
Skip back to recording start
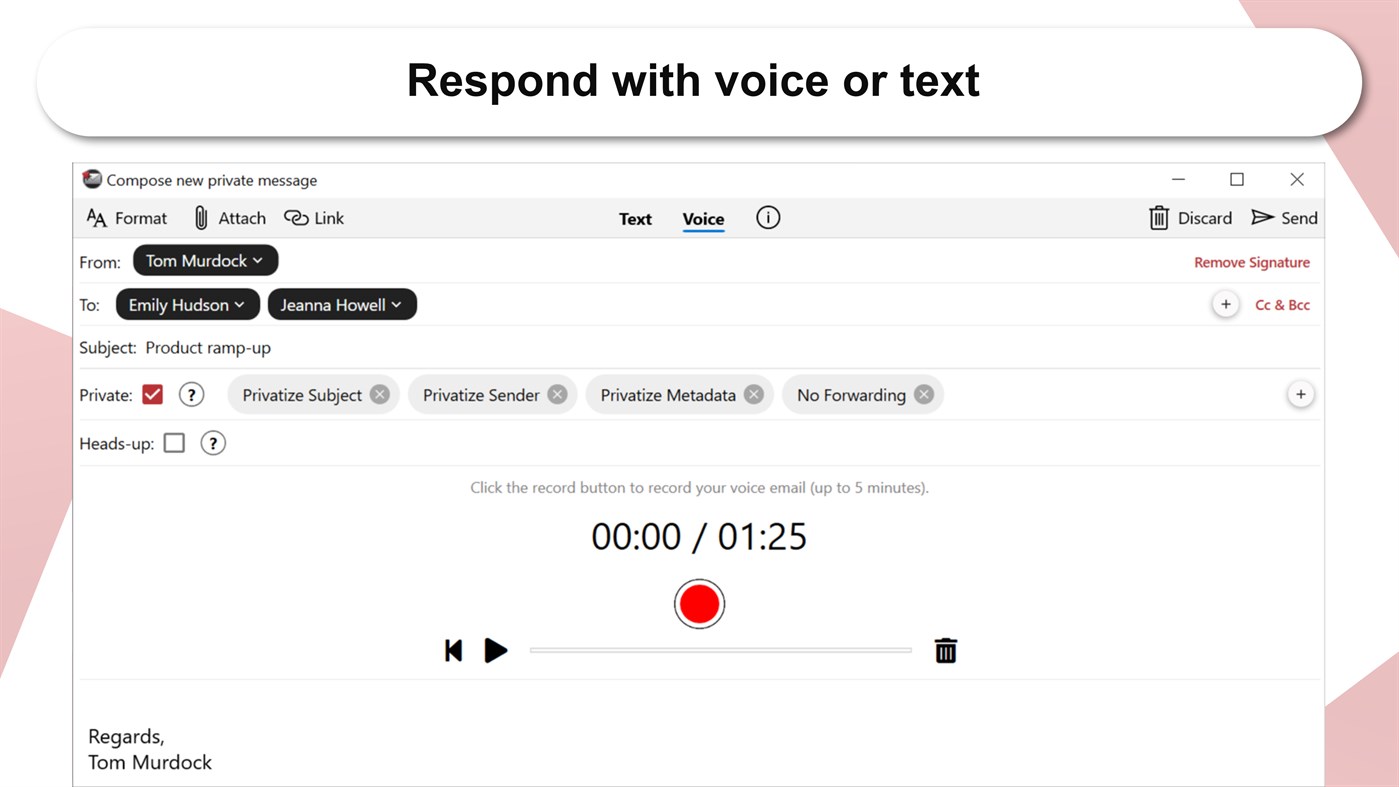pyautogui.click(x=454, y=651)
